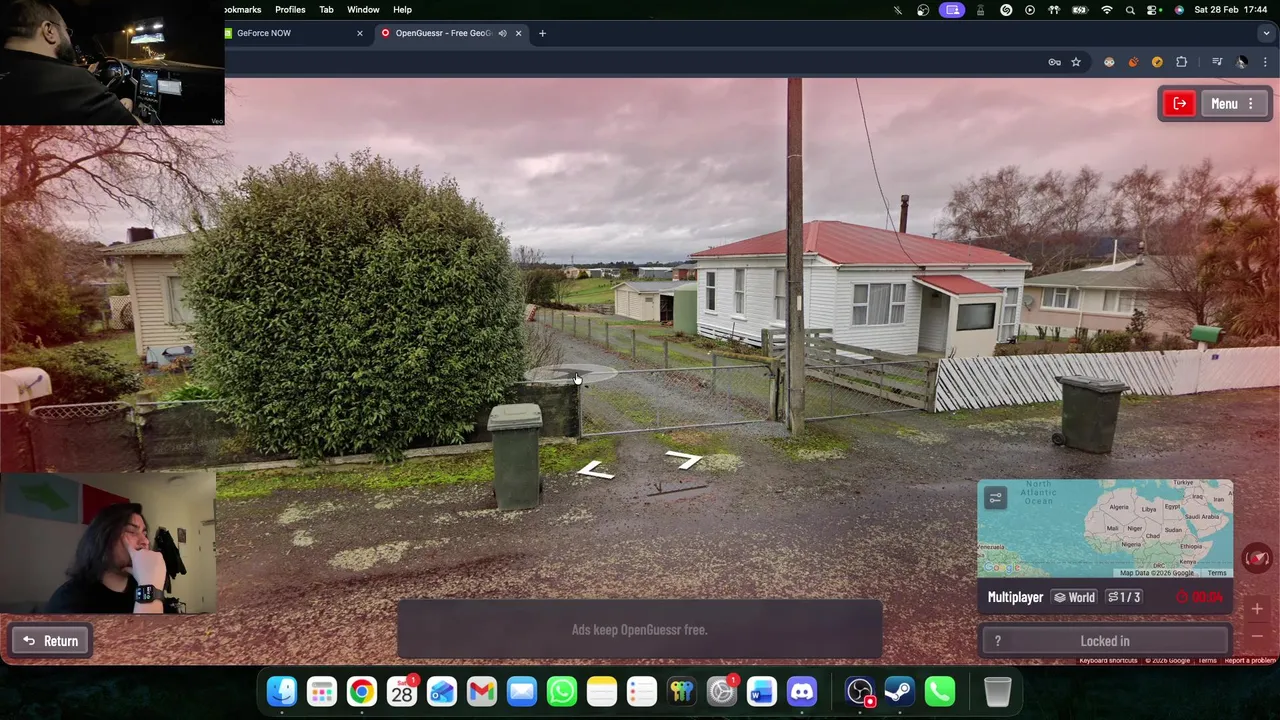Bookmark this page with the star icon
This screenshot has height=720, width=1280.
pyautogui.click(x=1076, y=62)
